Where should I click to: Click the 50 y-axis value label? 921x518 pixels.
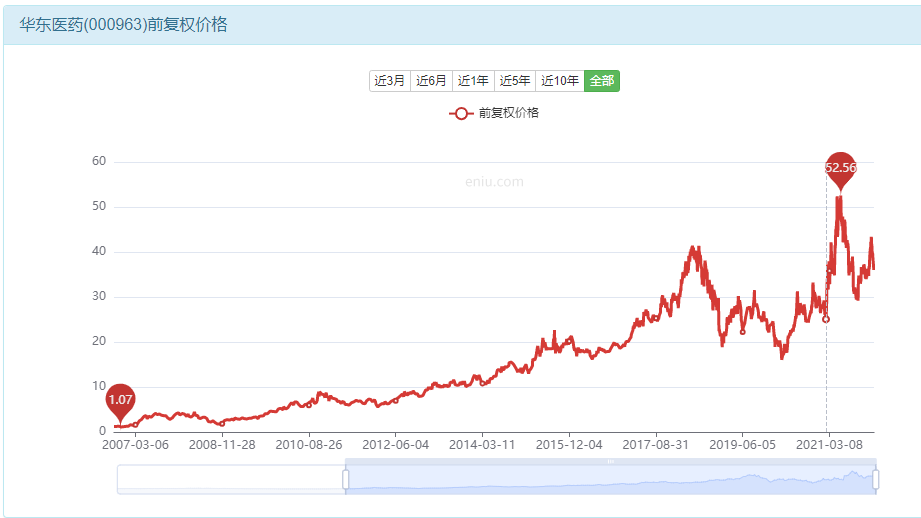click(x=99, y=207)
